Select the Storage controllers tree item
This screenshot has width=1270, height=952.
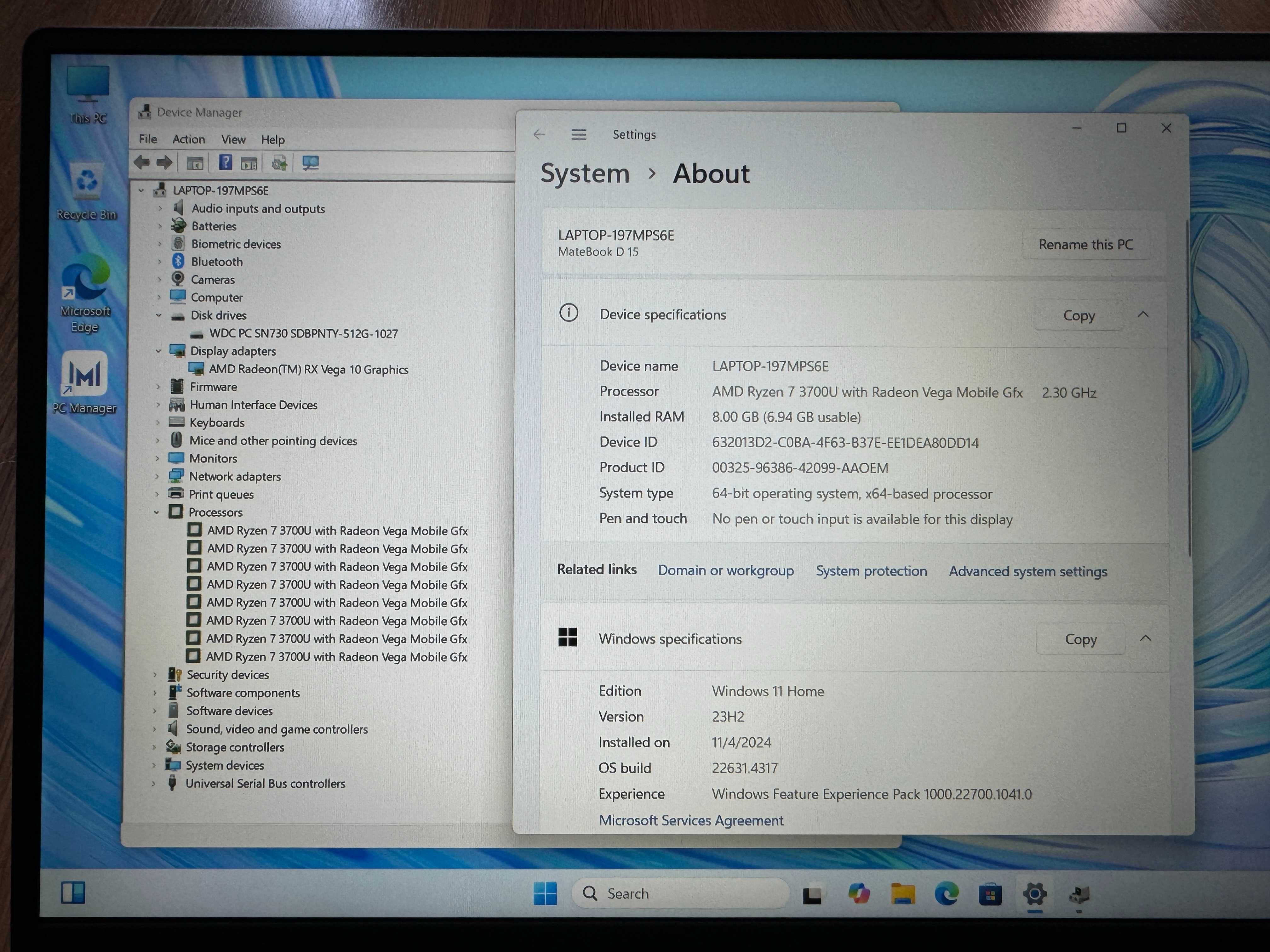point(235,747)
